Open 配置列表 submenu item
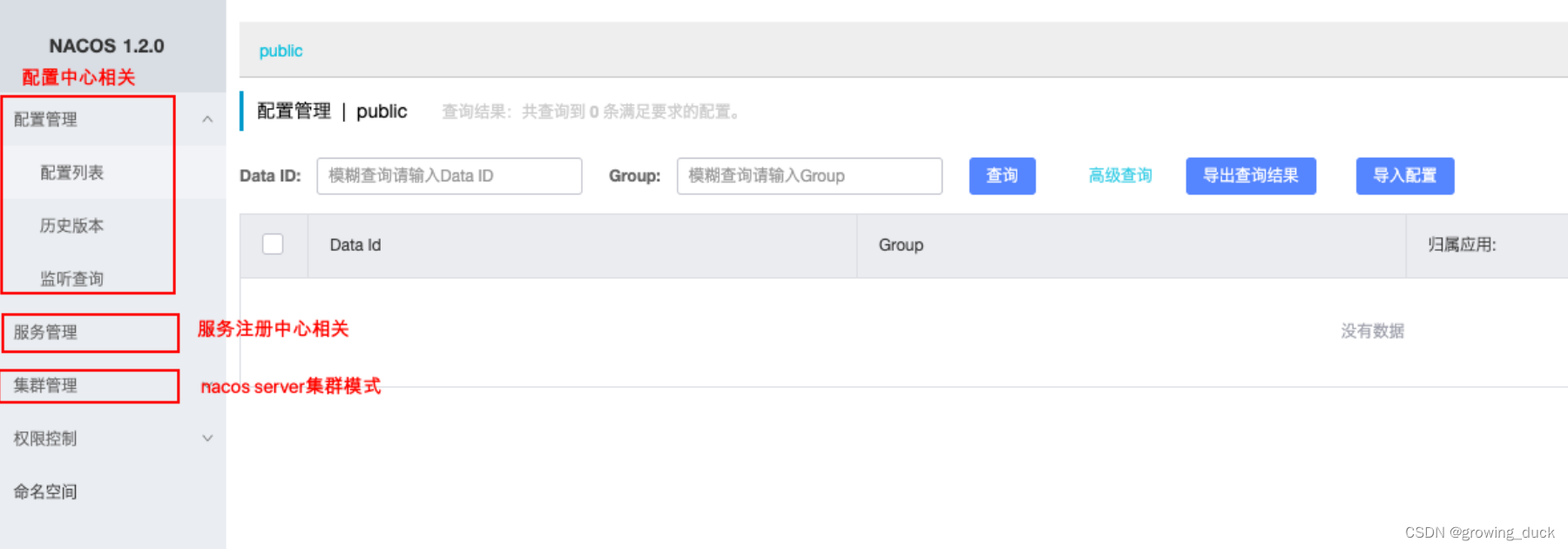This screenshot has width=1568, height=549. [71, 173]
